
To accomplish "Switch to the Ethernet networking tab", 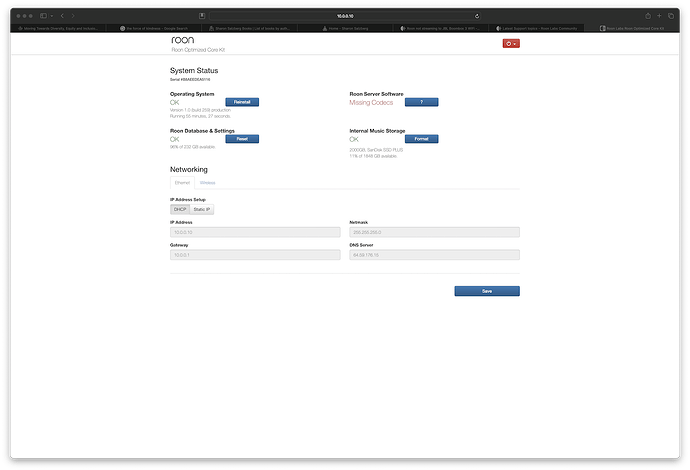I will click(182, 183).
